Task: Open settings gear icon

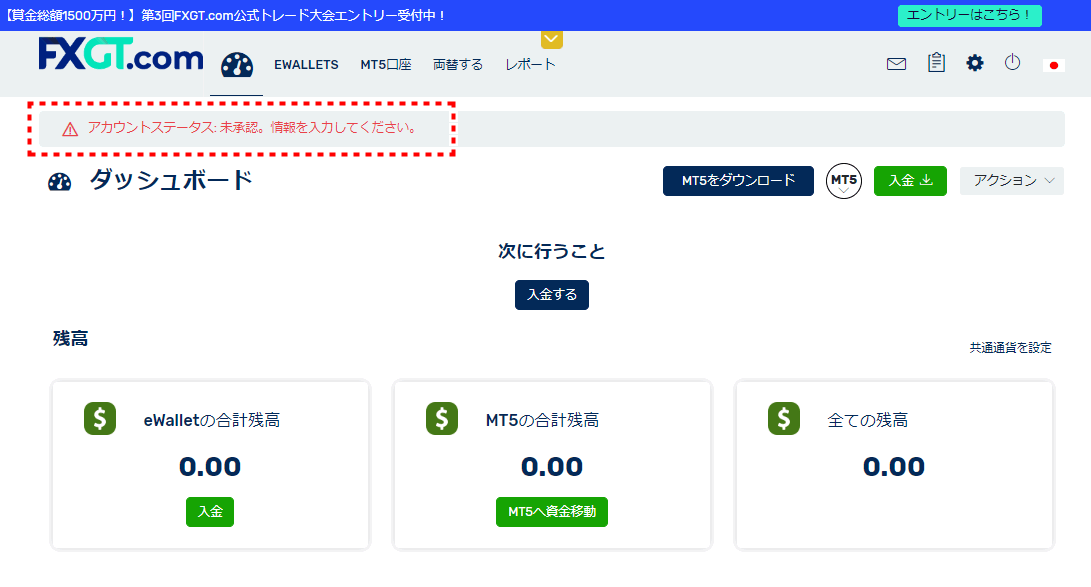Action: (x=975, y=63)
